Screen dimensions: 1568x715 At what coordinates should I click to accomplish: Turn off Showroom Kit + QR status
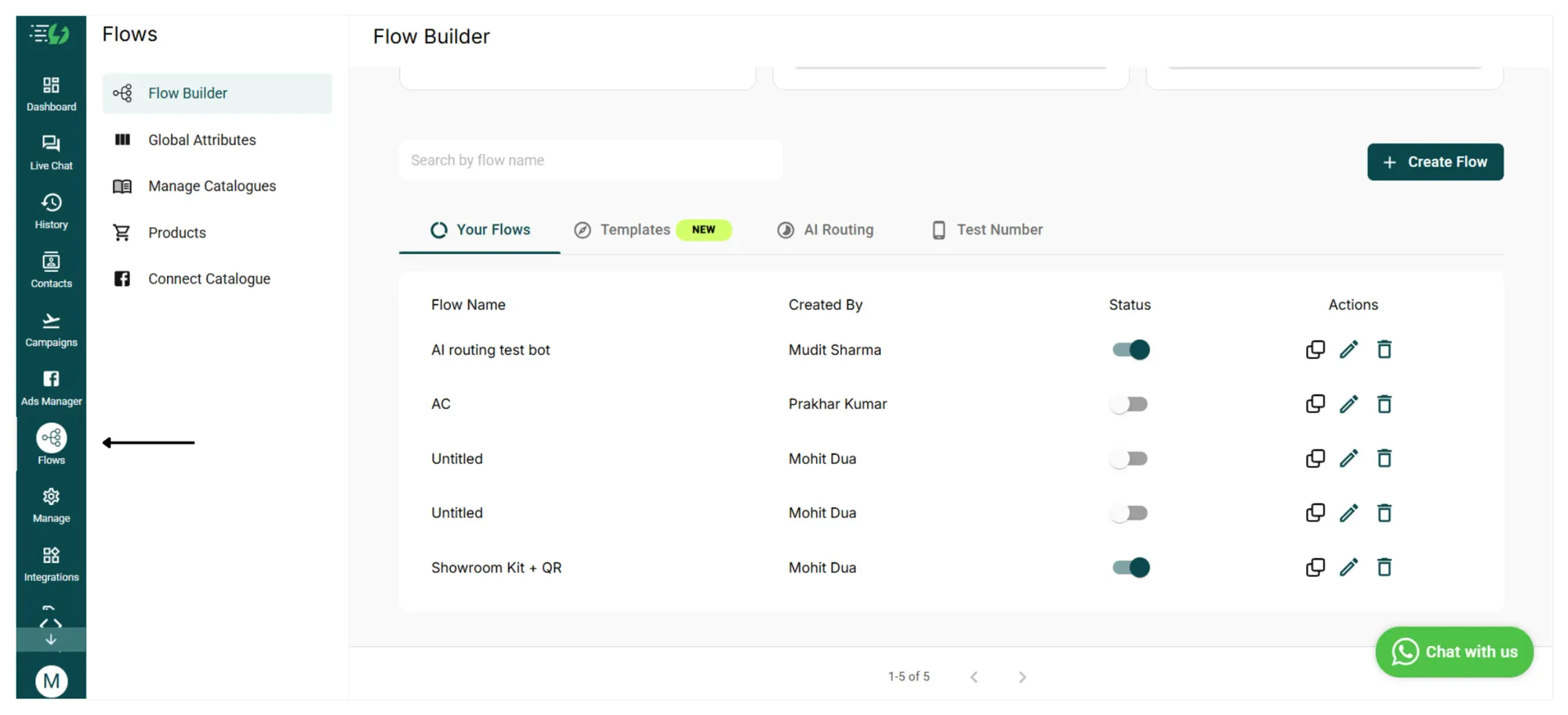[1131, 568]
